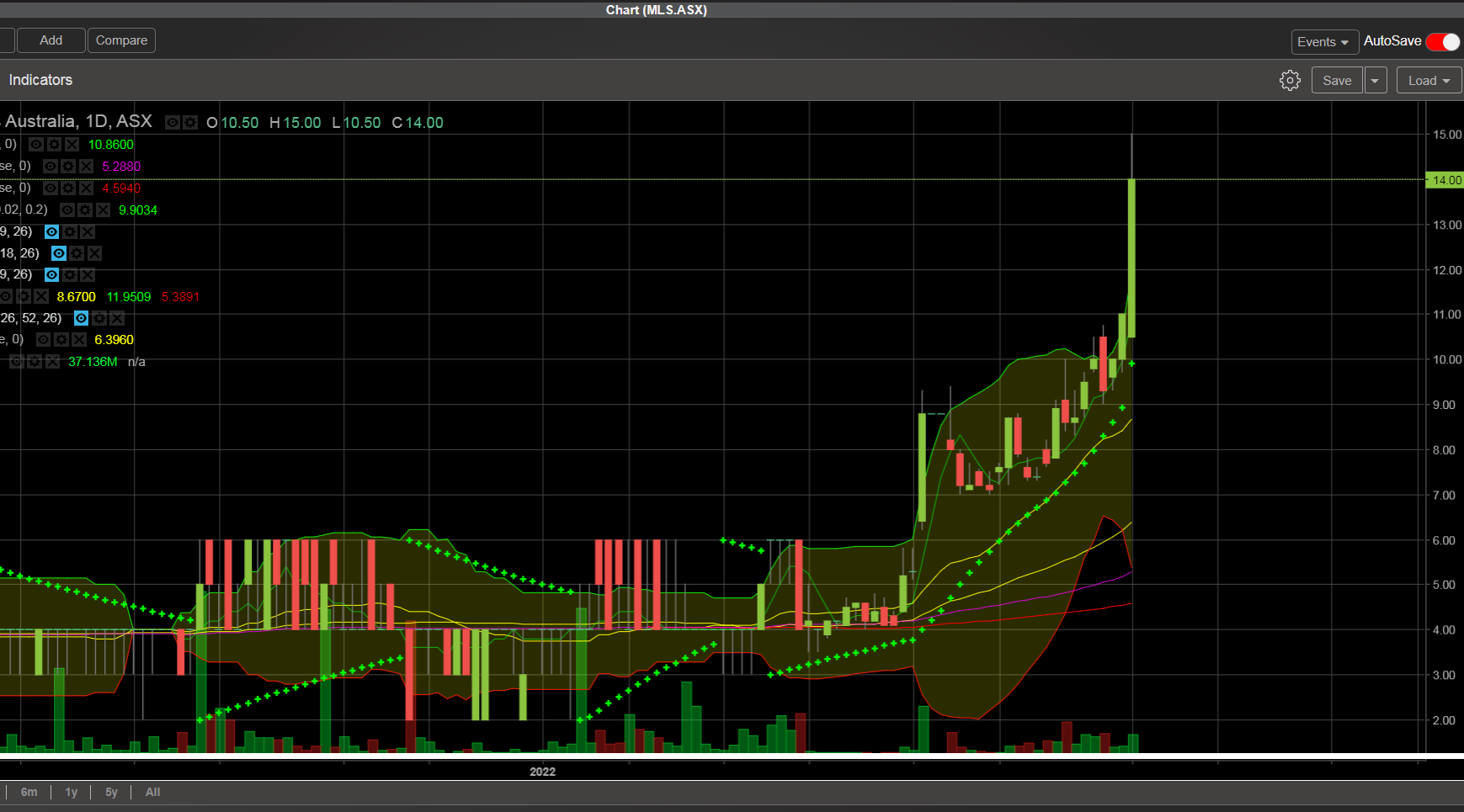The width and height of the screenshot is (1464, 812).
Task: Select the 6m time range
Action: pos(29,792)
